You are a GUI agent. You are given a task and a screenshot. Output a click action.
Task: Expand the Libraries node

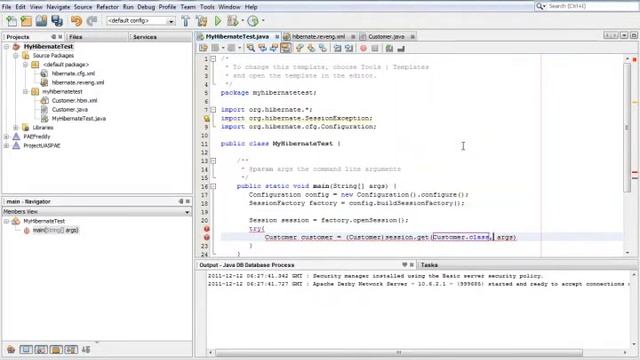16,127
